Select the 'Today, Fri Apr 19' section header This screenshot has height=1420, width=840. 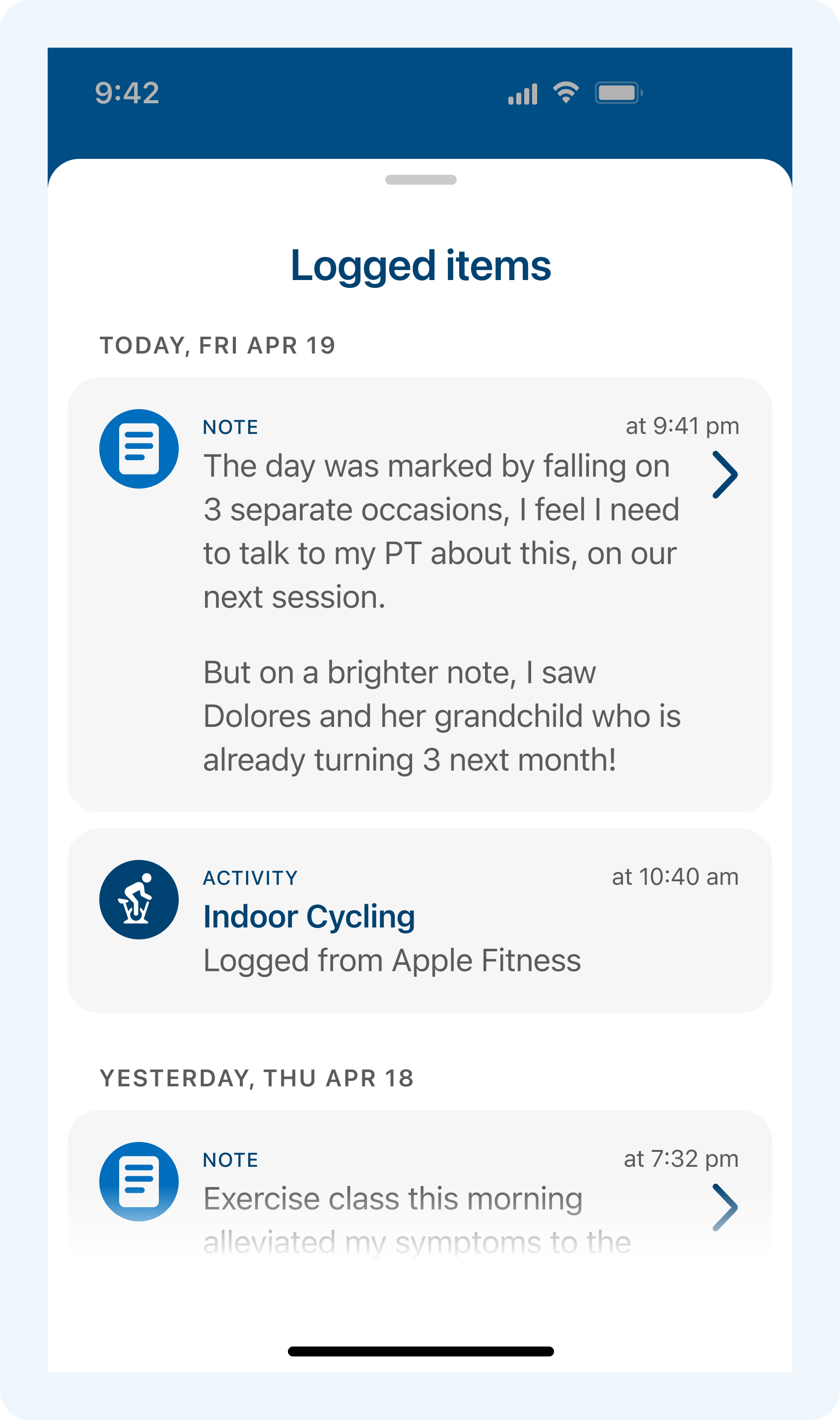point(218,345)
